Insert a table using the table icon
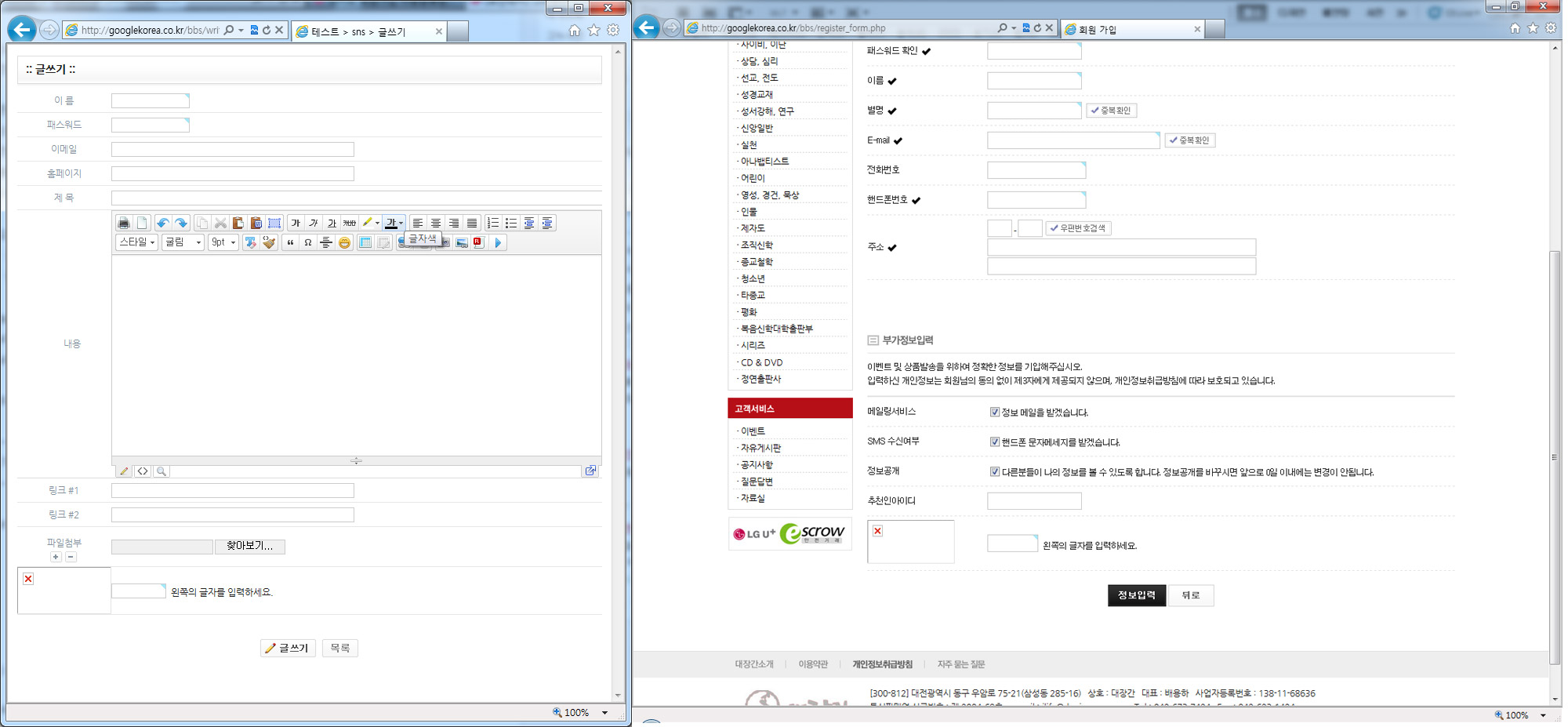 pos(365,243)
